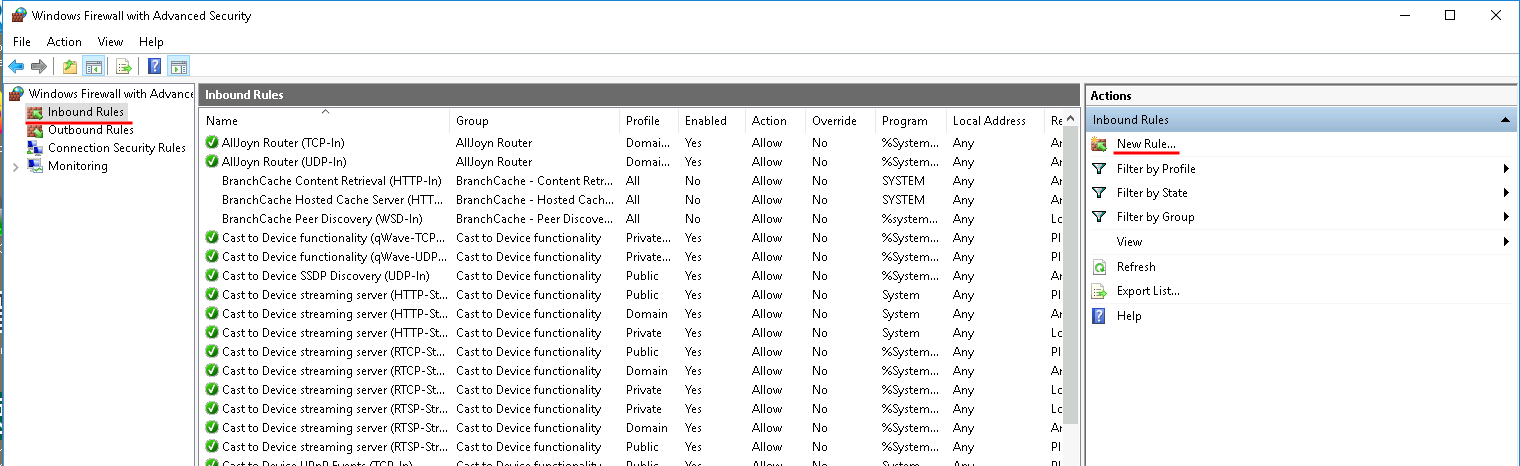Click the Help icon in Actions pane
This screenshot has height=466, width=1520.
1099,316
